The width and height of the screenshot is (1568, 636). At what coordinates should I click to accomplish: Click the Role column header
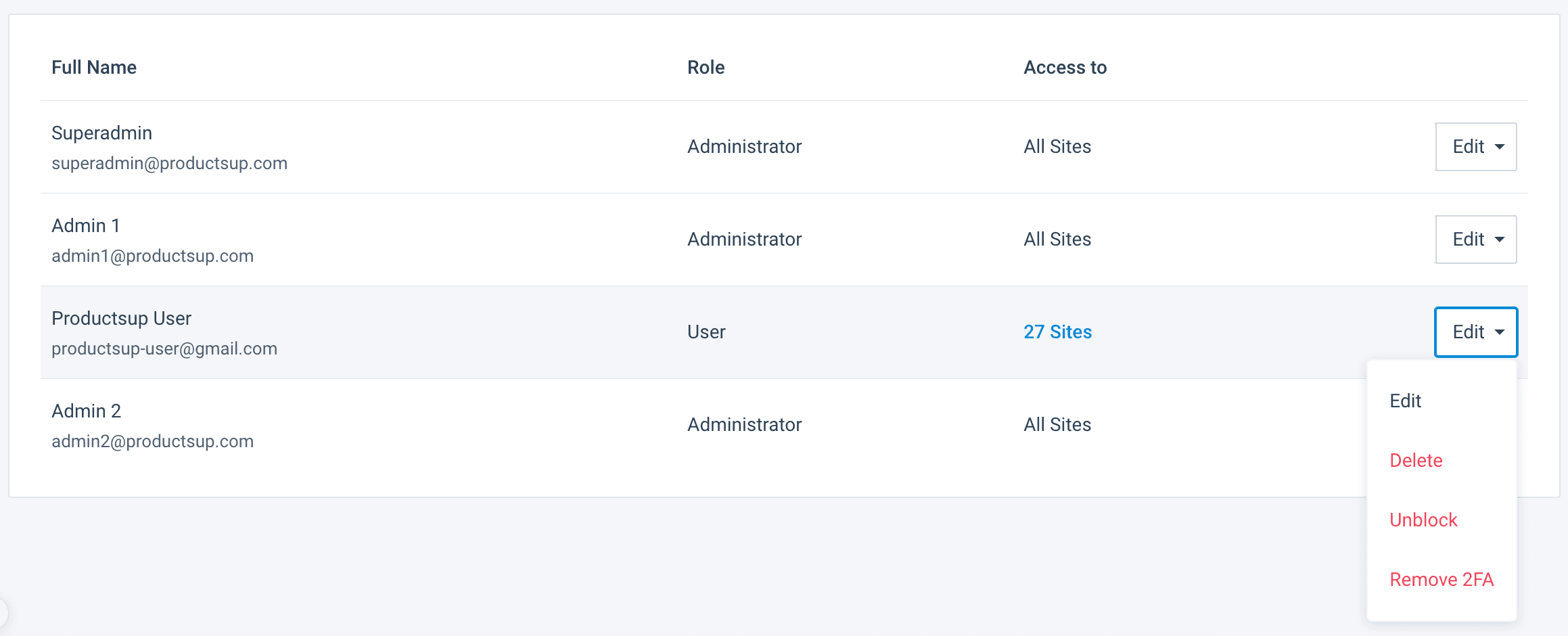click(706, 68)
